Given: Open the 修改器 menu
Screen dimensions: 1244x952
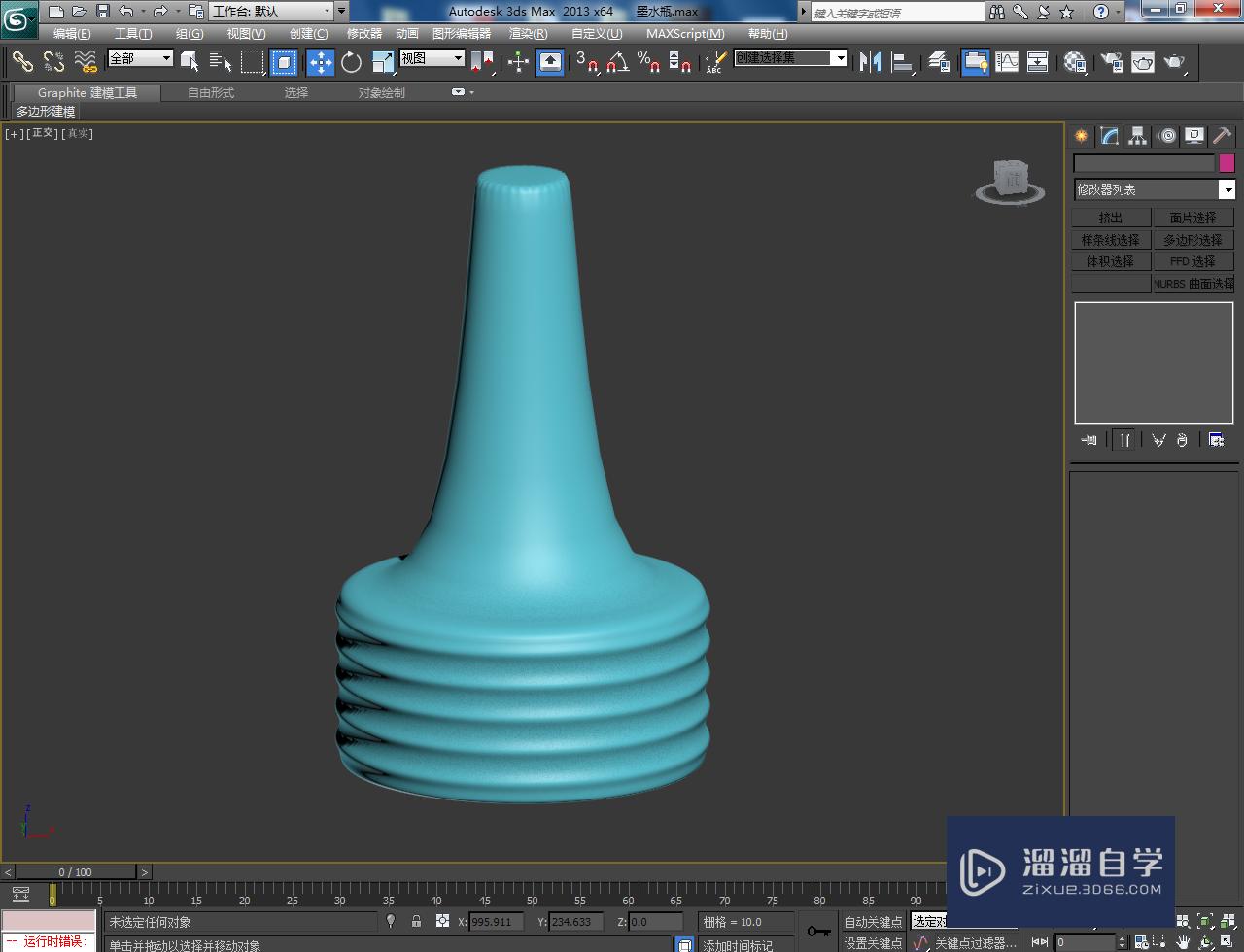Looking at the screenshot, I should [364, 34].
